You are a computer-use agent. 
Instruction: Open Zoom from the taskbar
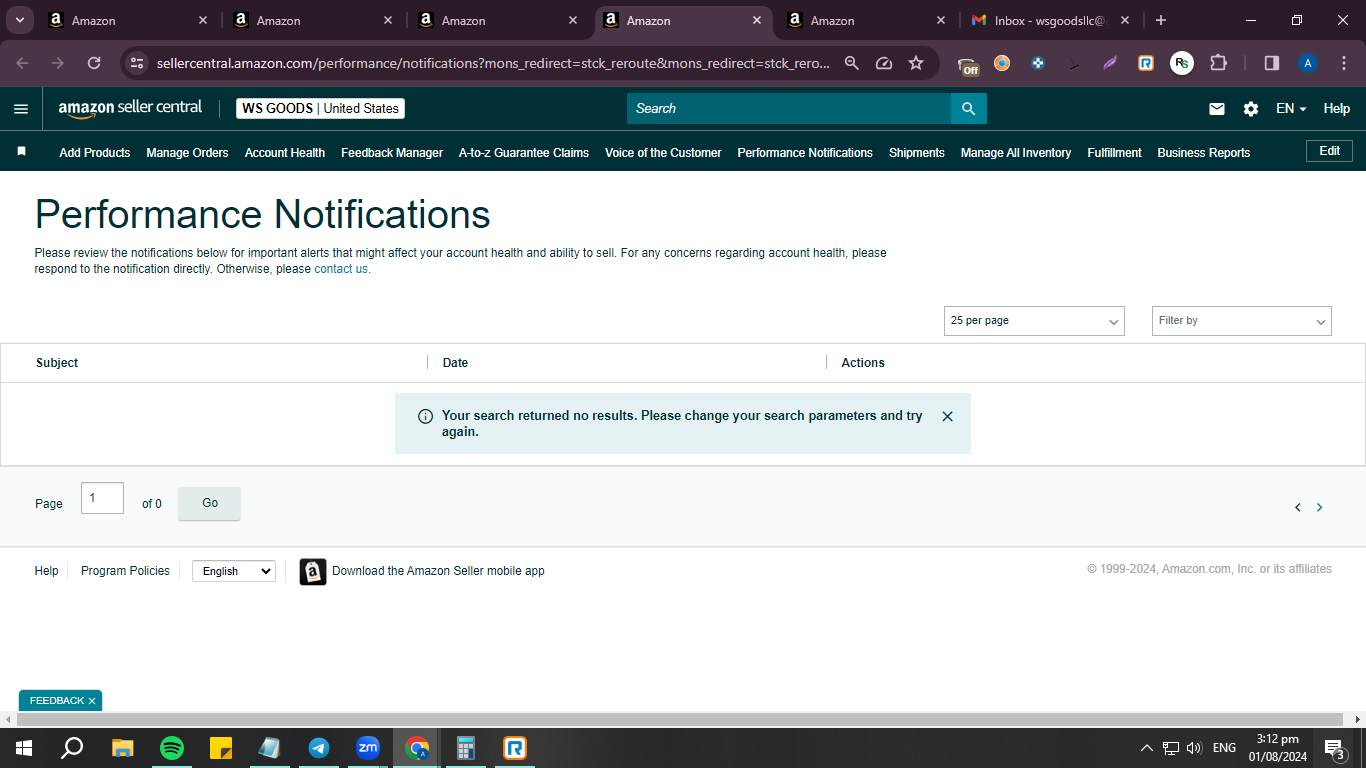[368, 748]
